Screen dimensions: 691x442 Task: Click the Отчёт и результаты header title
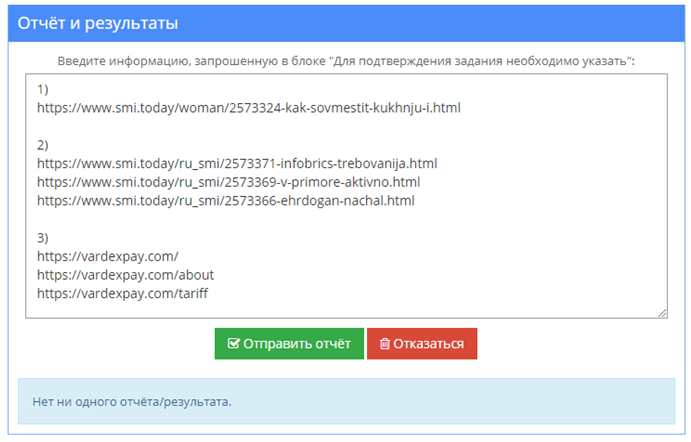[98, 23]
